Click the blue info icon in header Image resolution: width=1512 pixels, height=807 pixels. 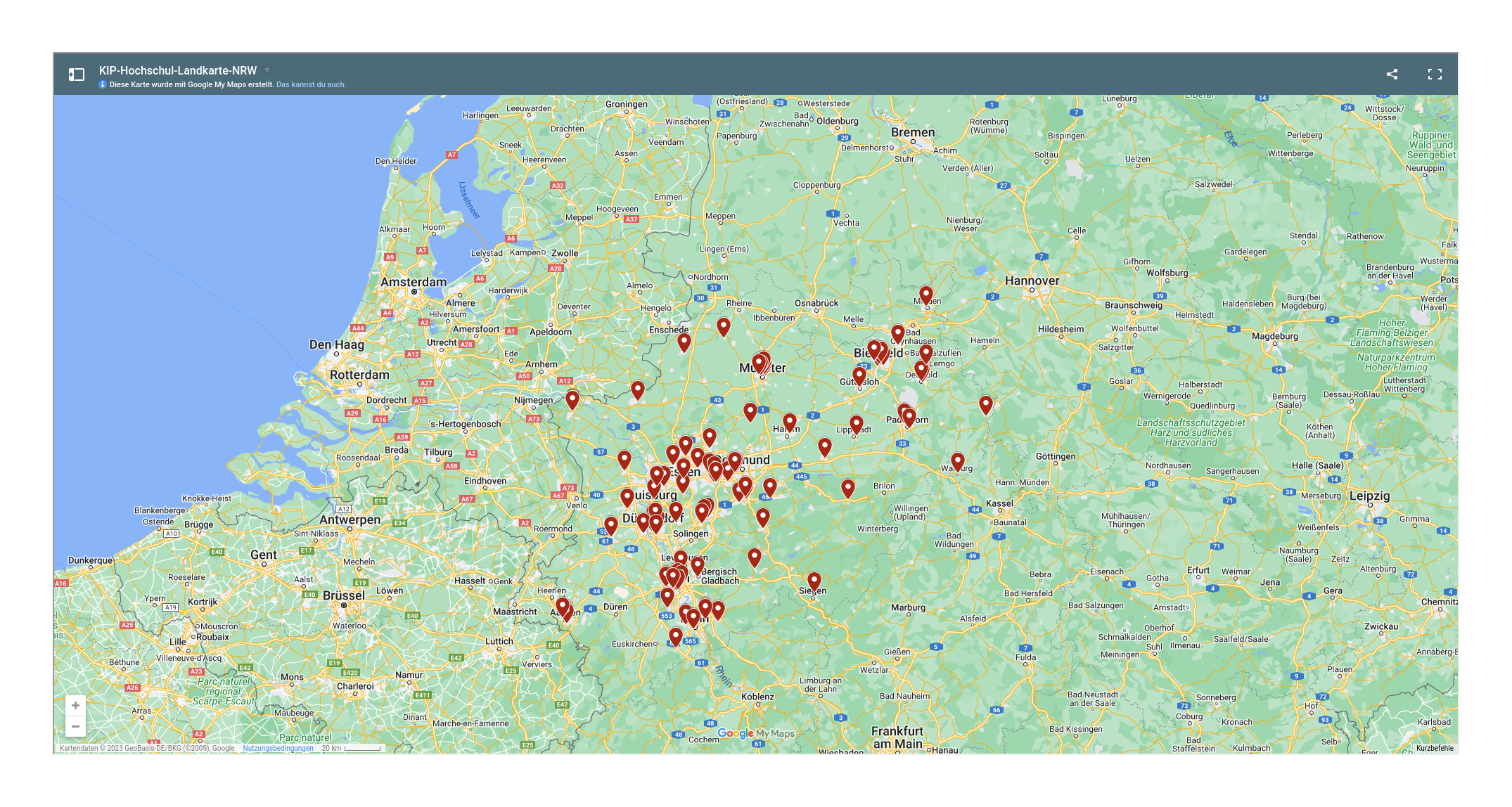103,84
